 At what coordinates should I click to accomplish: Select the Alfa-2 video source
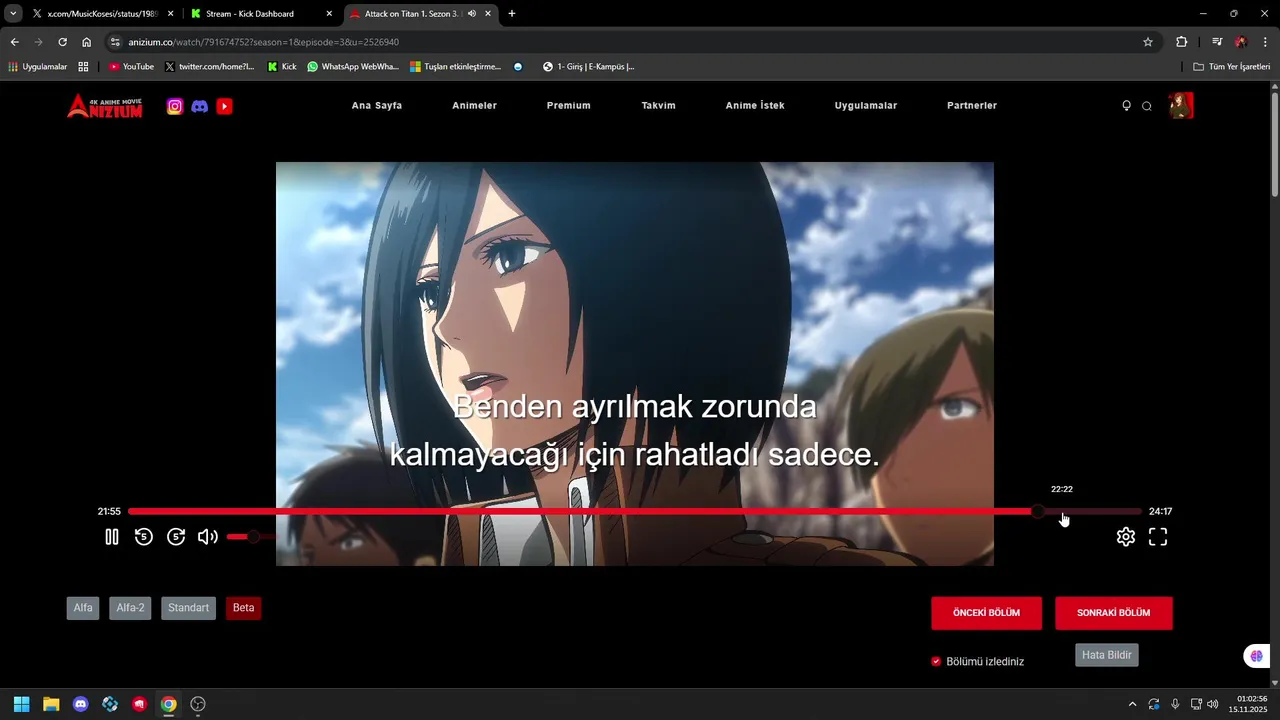[130, 608]
